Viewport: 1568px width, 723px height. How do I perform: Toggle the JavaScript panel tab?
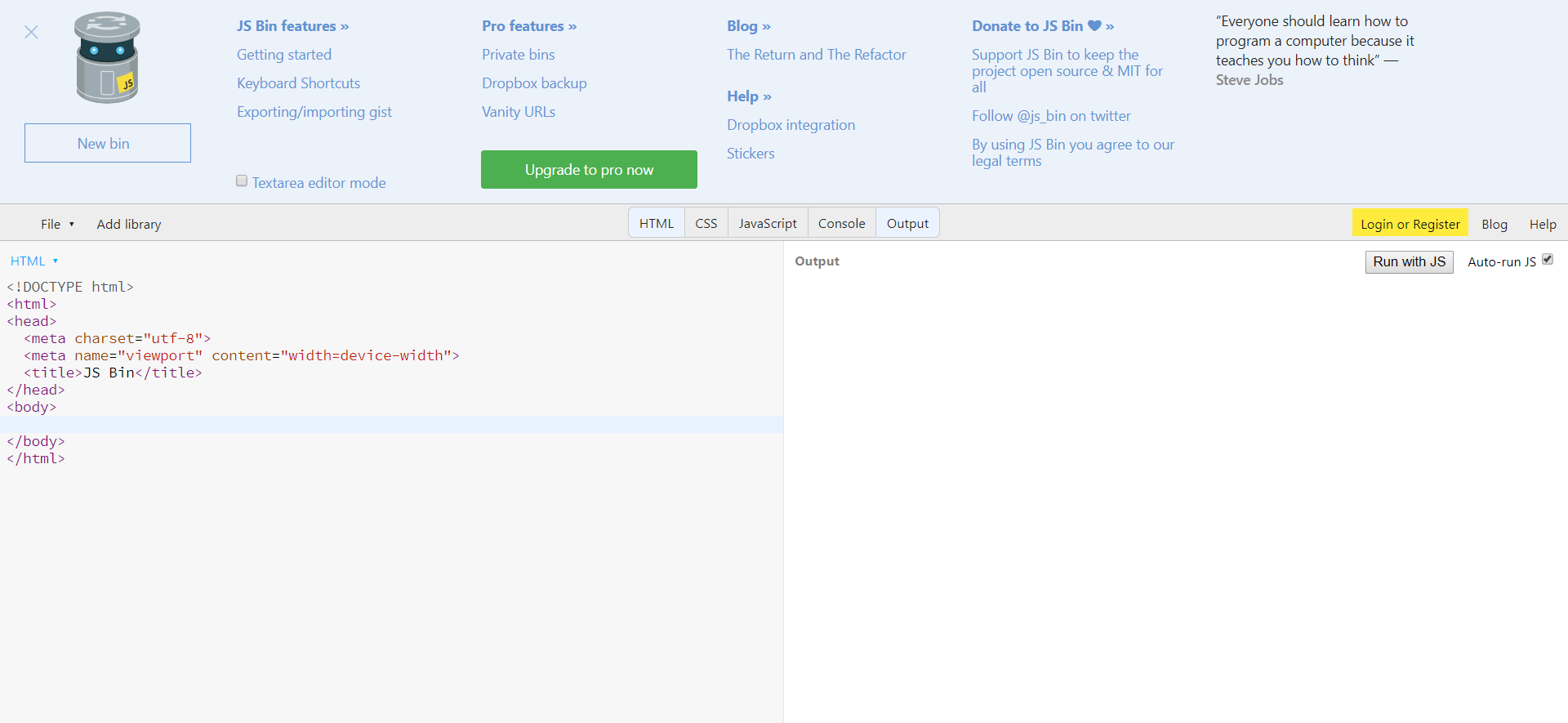click(x=767, y=223)
